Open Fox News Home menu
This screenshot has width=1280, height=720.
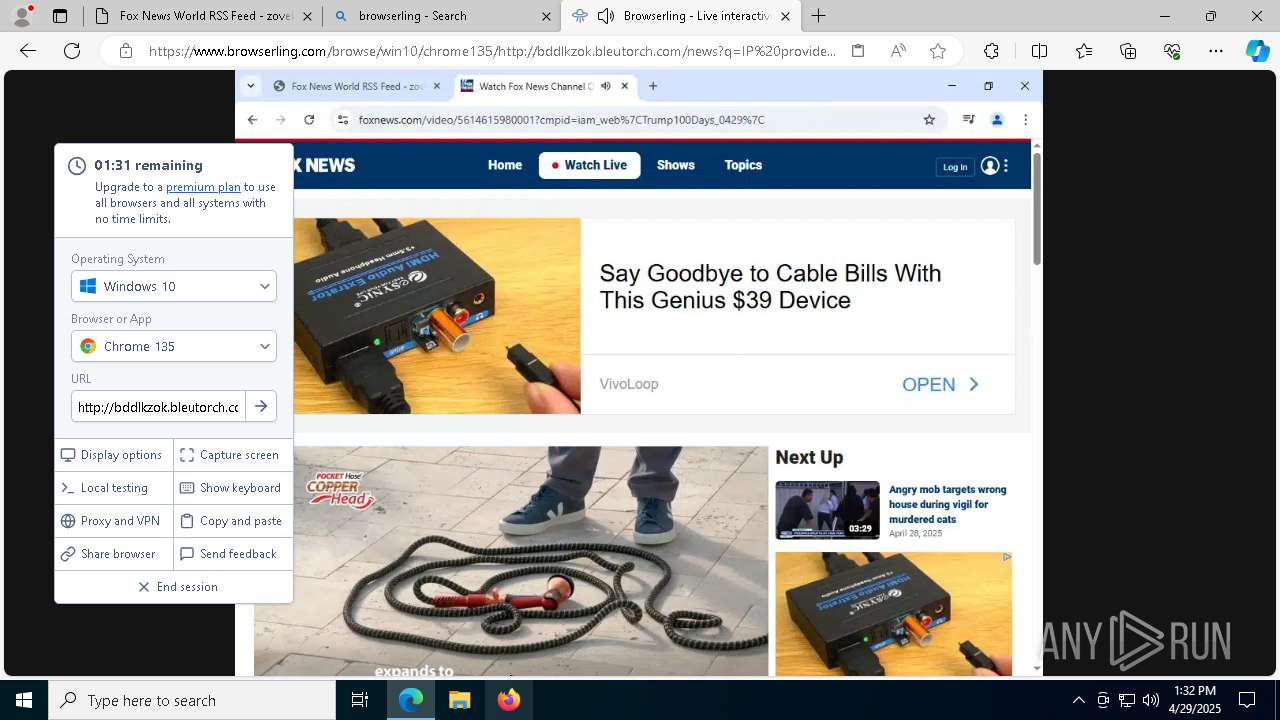point(505,165)
